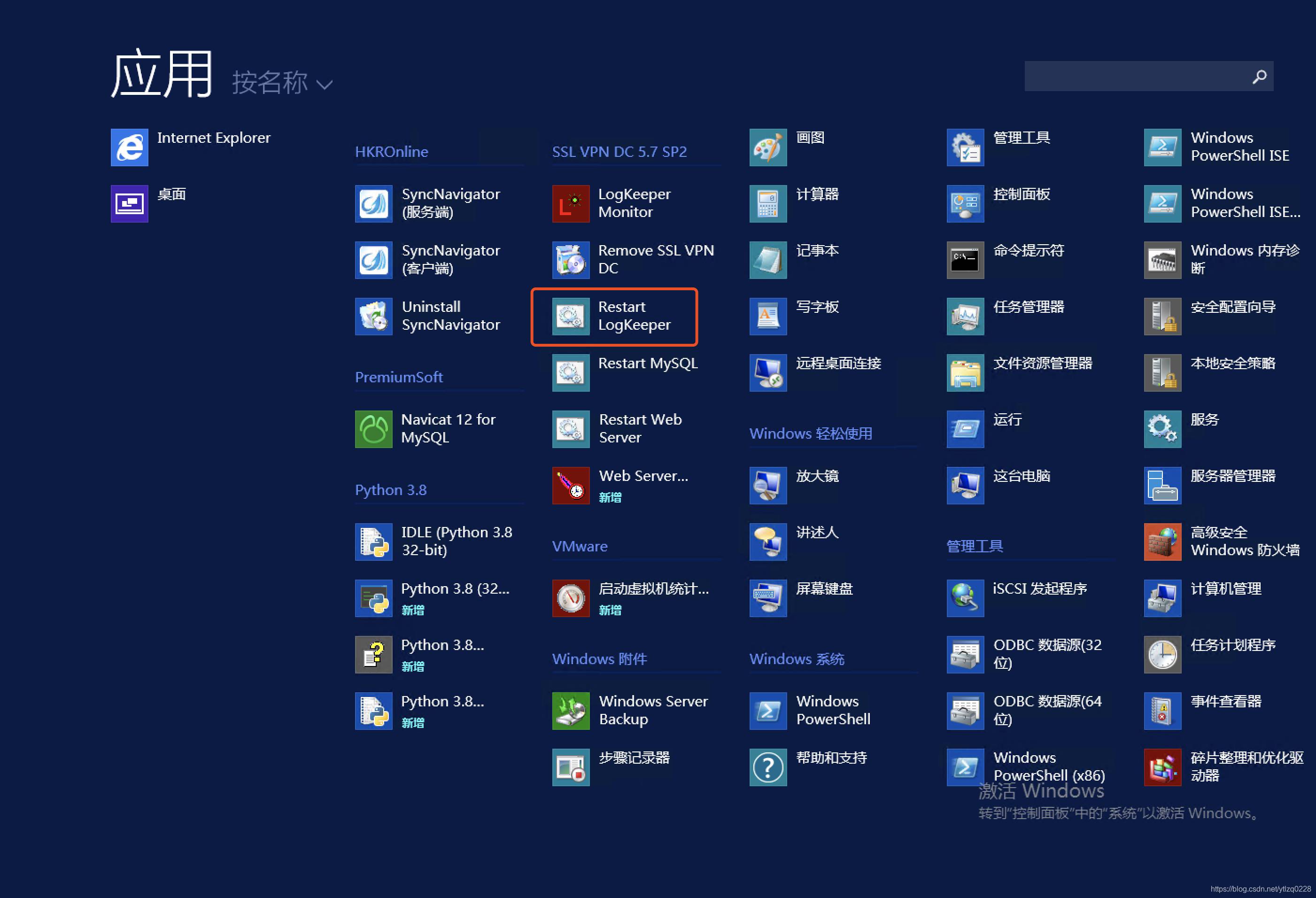Open 画图 Paint app
The width and height of the screenshot is (1316, 898).
(x=768, y=147)
